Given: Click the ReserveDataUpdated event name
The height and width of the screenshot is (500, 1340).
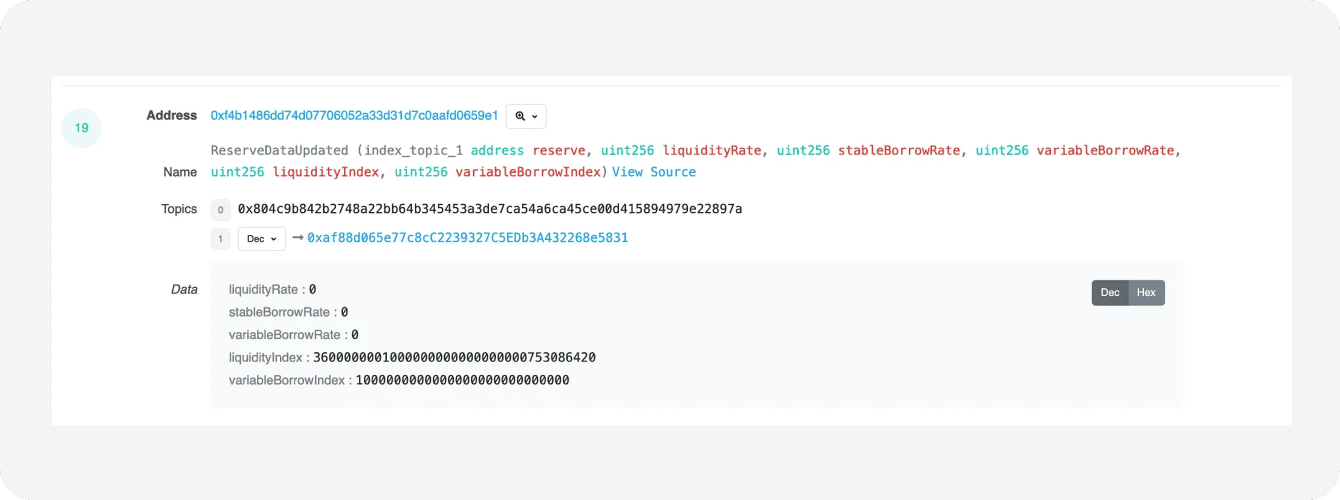Looking at the screenshot, I should click(279, 150).
